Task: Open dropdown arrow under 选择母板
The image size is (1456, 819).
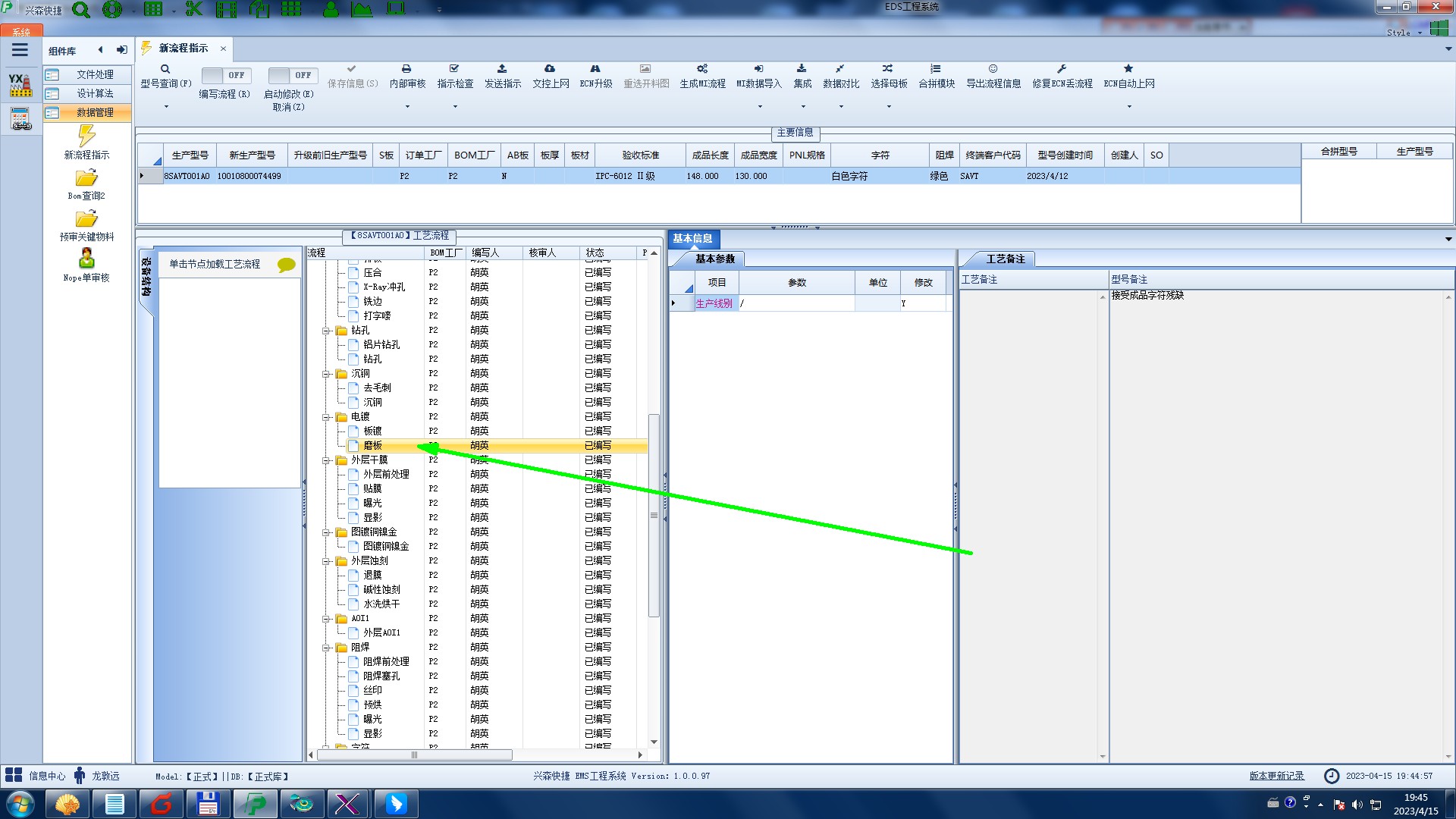Action: 889,107
